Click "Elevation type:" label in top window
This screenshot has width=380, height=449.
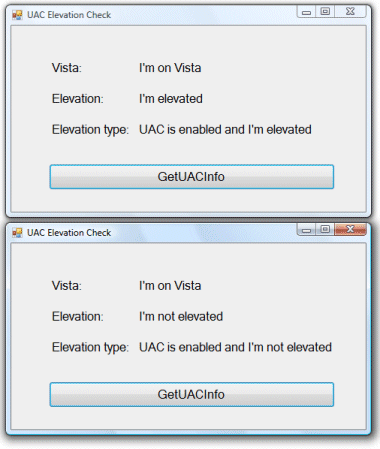pos(90,130)
